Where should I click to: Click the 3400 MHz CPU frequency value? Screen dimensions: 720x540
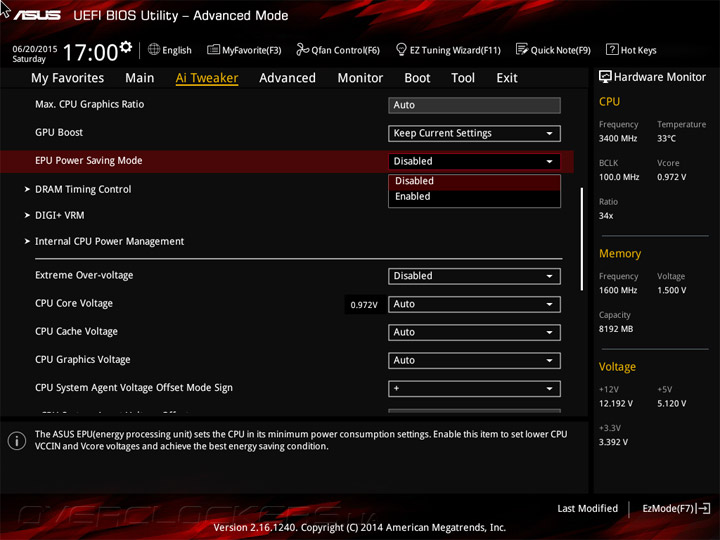tap(618, 138)
